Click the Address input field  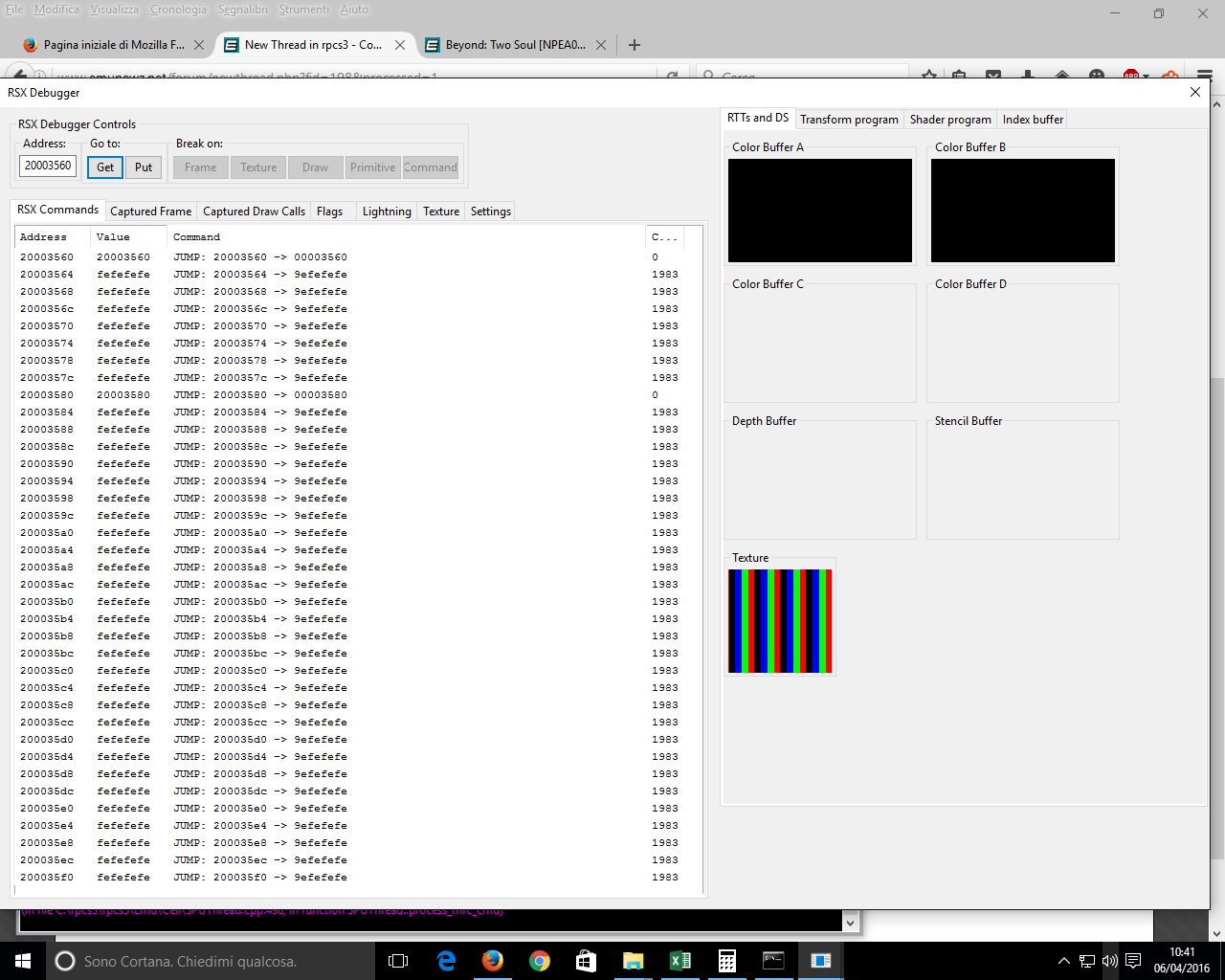click(48, 166)
